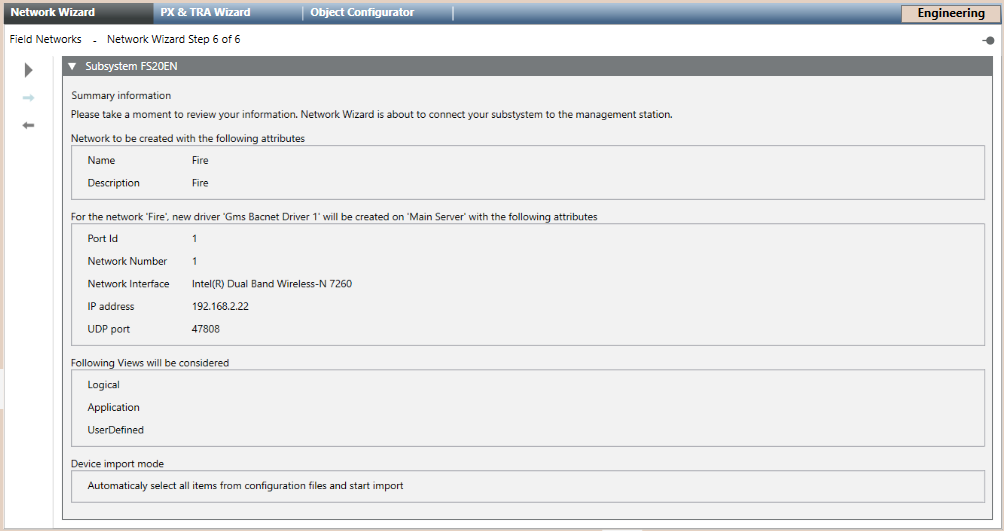Go back using the left arrow icon
1004x531 pixels.
[x=29, y=125]
